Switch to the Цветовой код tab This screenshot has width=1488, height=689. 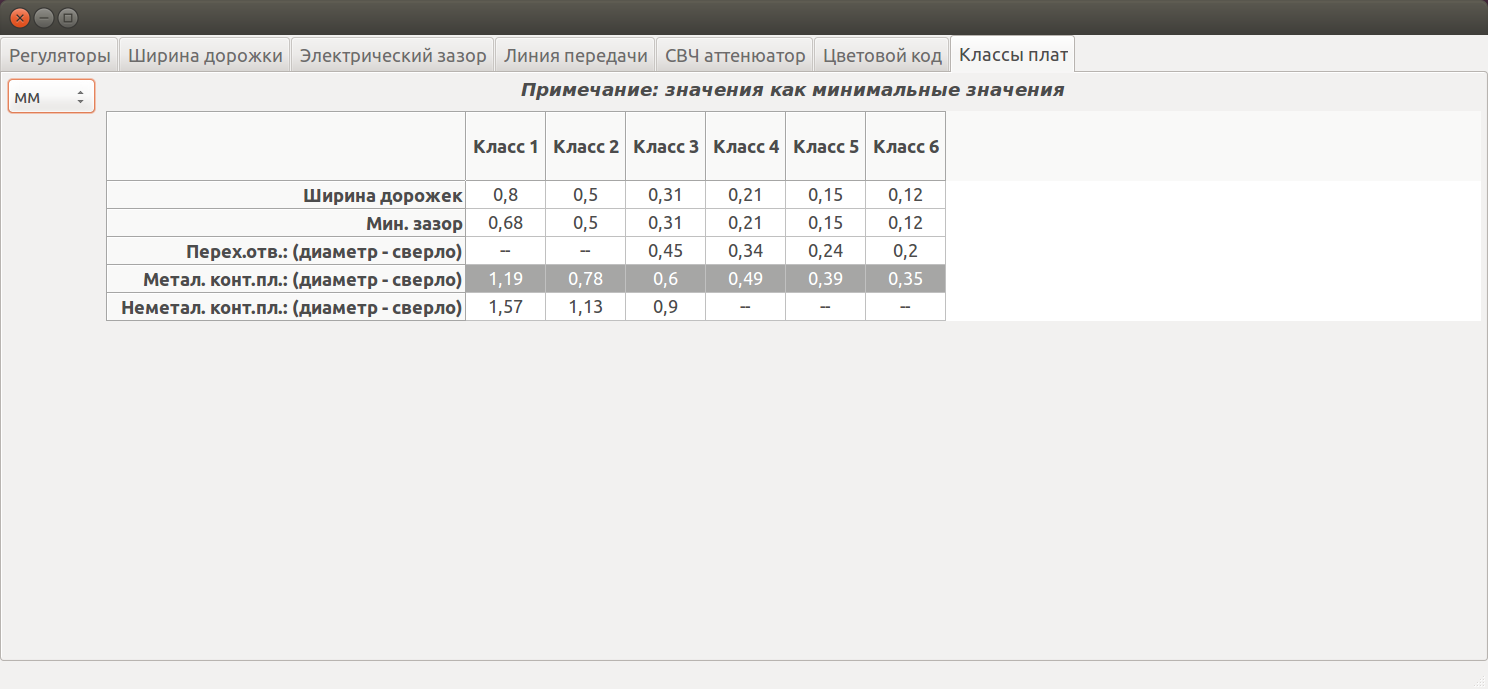point(882,55)
